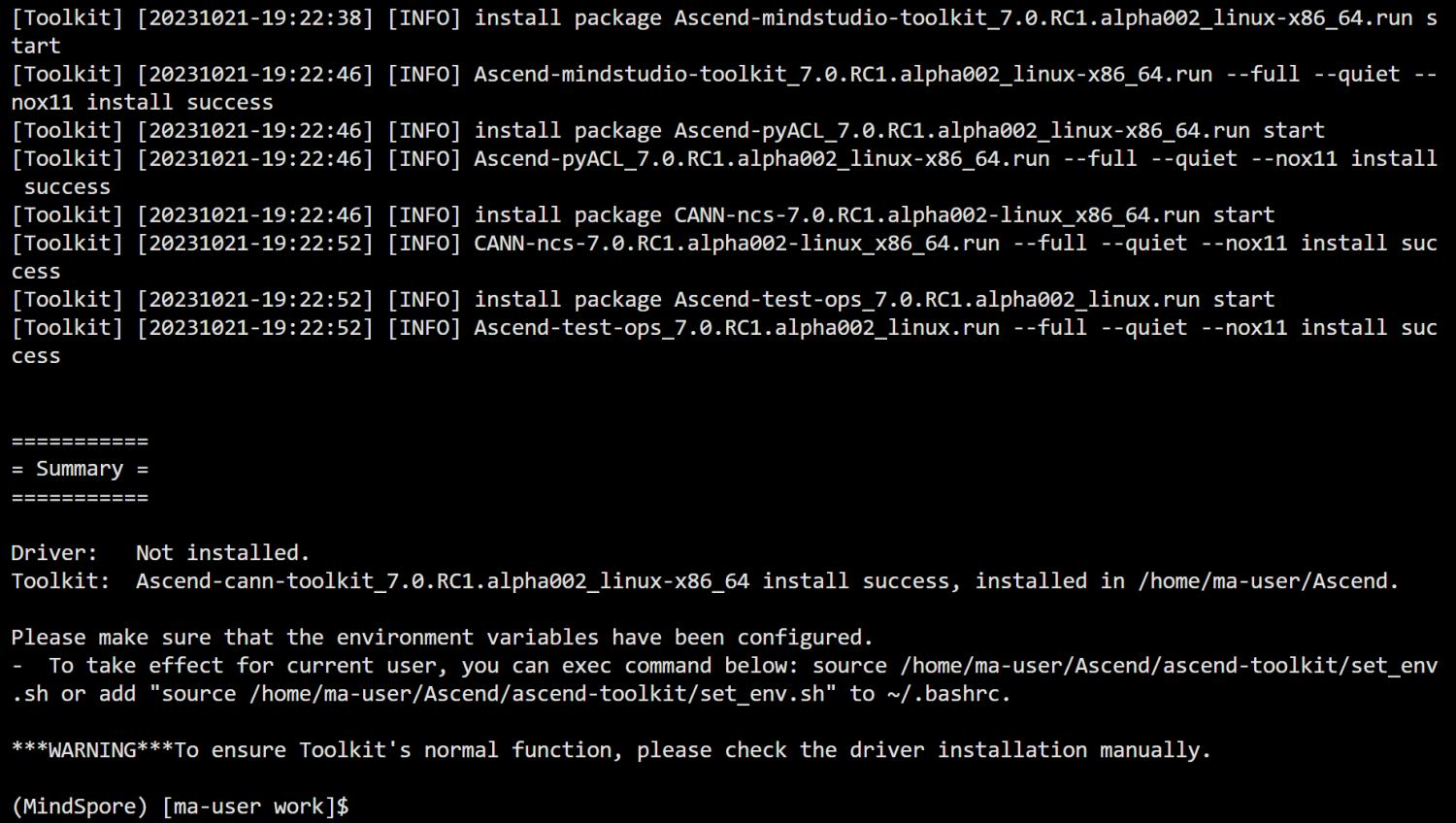The height and width of the screenshot is (823, 1456).
Task: Click "nox11 install success" on the wrapped line
Action: pyautogui.click(x=143, y=102)
